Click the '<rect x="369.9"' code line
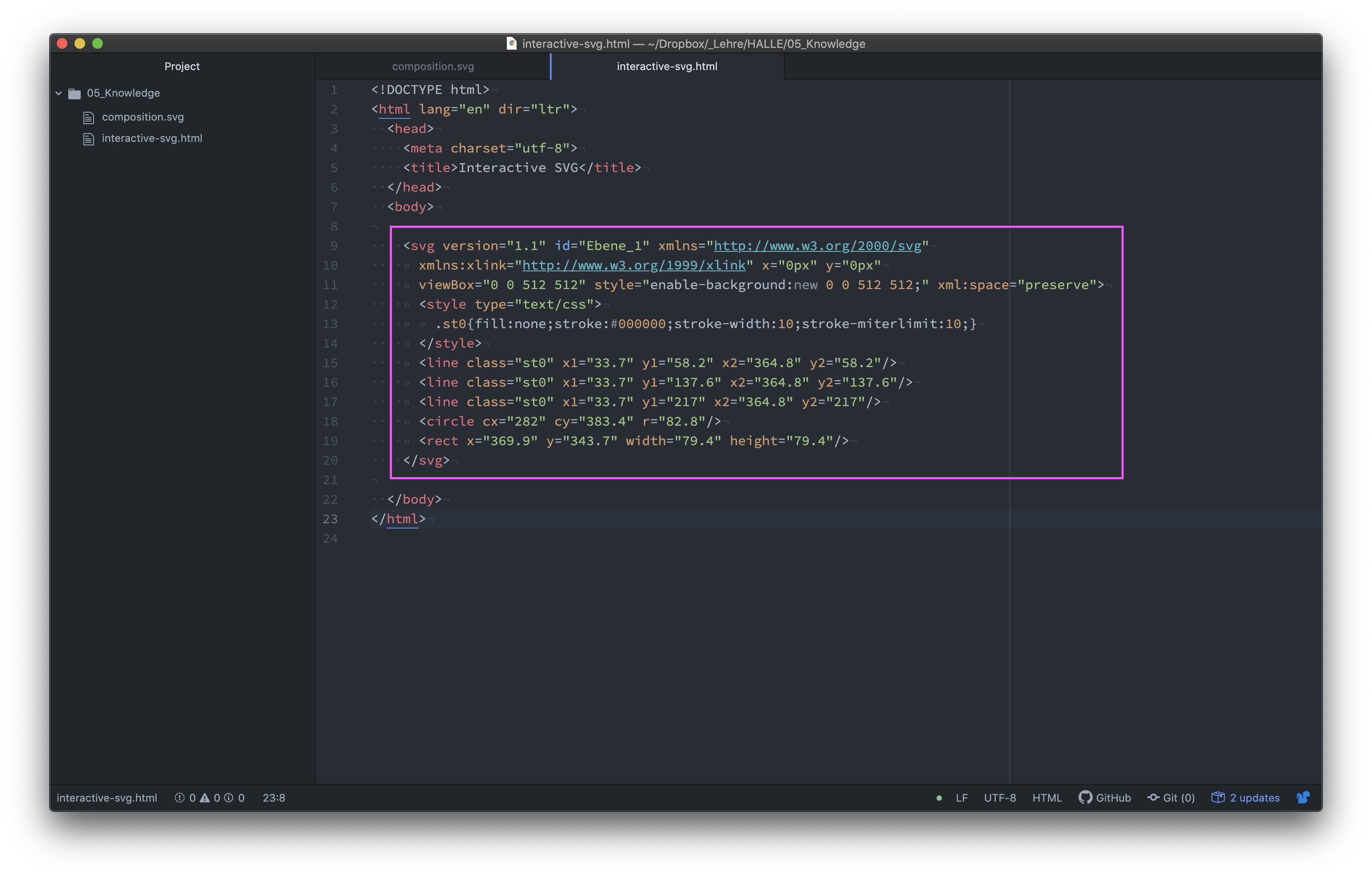 pos(634,441)
